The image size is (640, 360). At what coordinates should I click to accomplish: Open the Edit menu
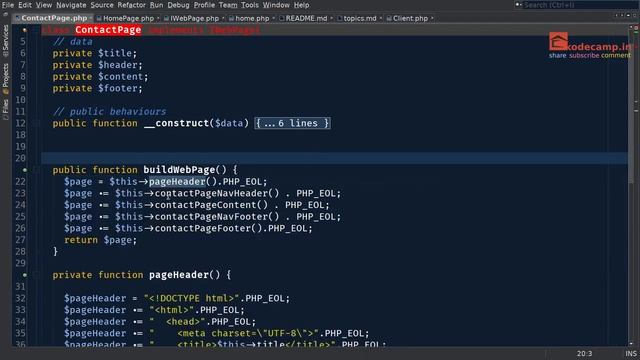[x=24, y=5]
